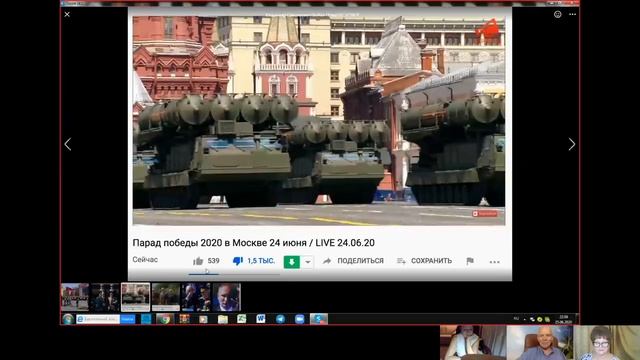Go to the previous image with left arrow
This screenshot has height=360, width=640.
68,144
